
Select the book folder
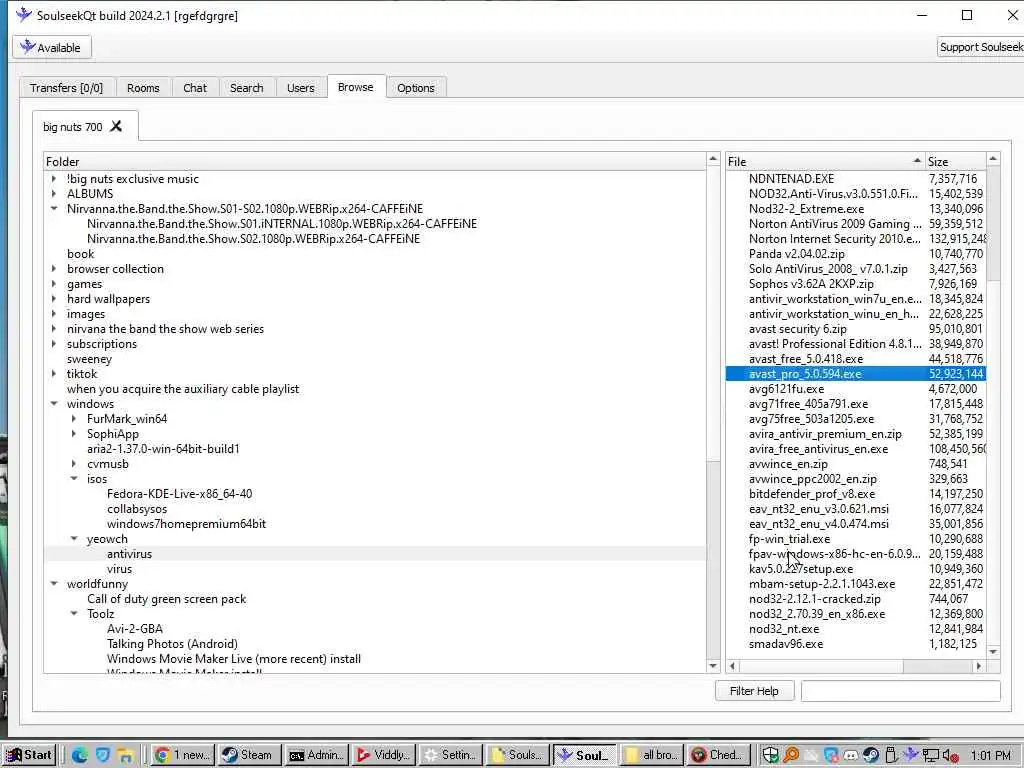(x=80, y=253)
